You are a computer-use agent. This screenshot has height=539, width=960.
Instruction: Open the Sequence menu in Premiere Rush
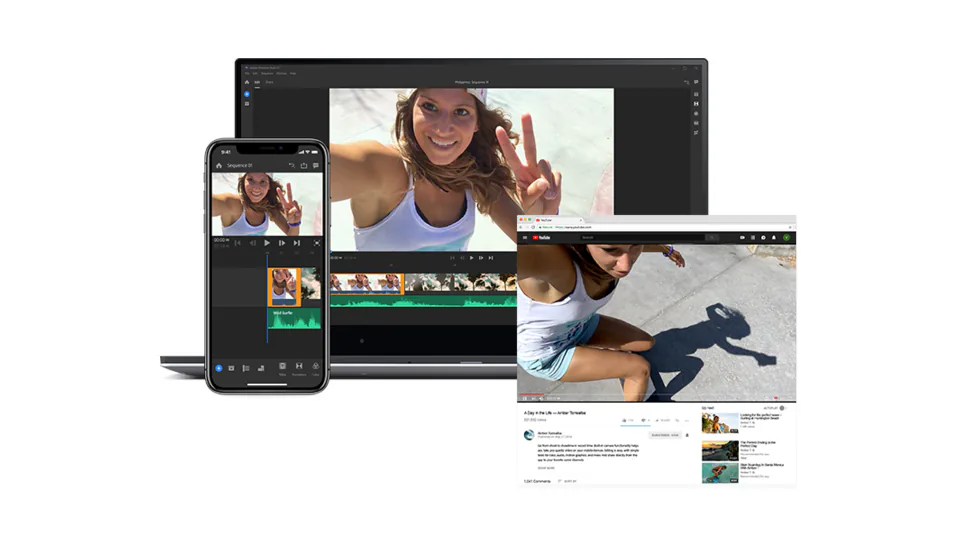(x=267, y=74)
